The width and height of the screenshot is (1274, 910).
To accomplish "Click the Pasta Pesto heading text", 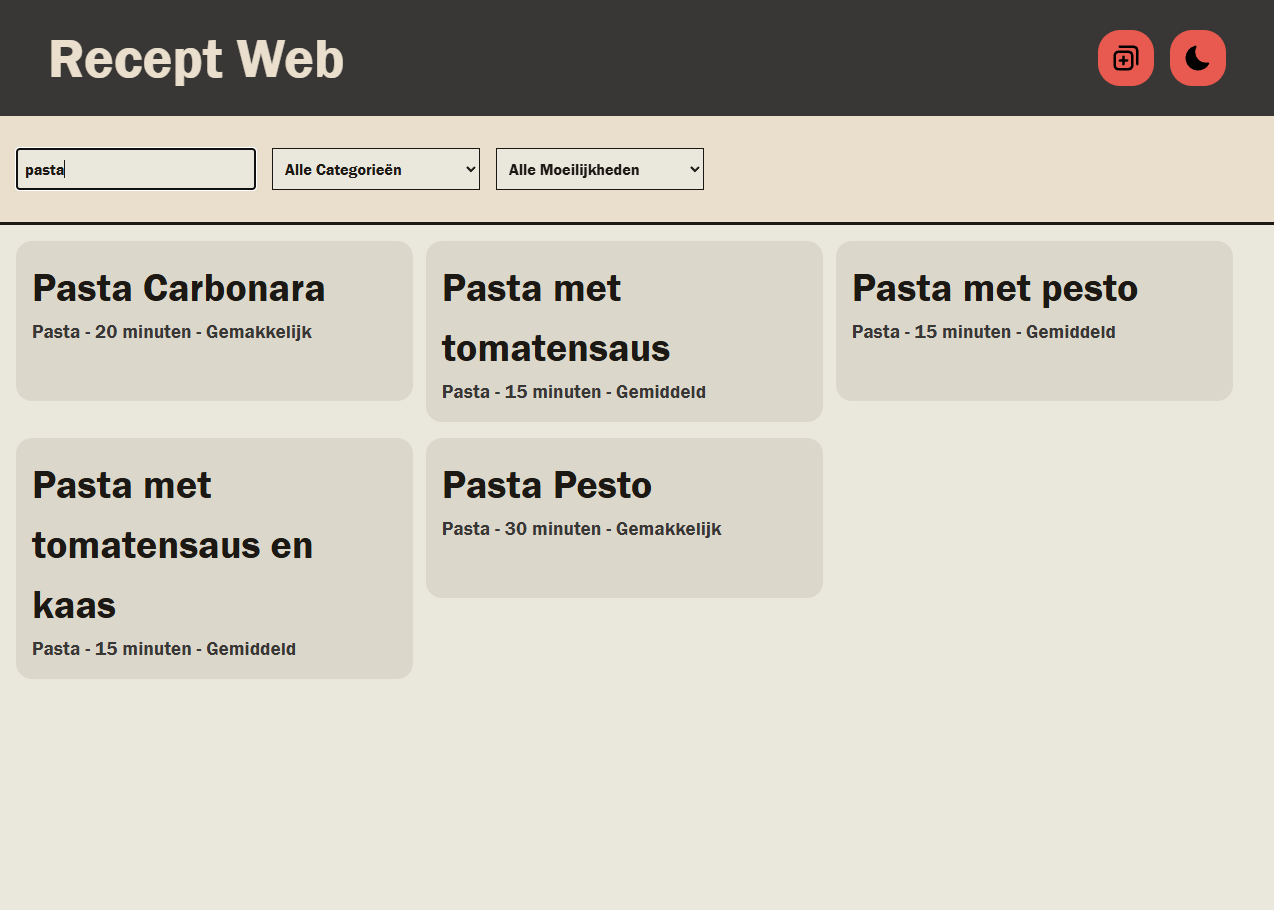I will [547, 485].
